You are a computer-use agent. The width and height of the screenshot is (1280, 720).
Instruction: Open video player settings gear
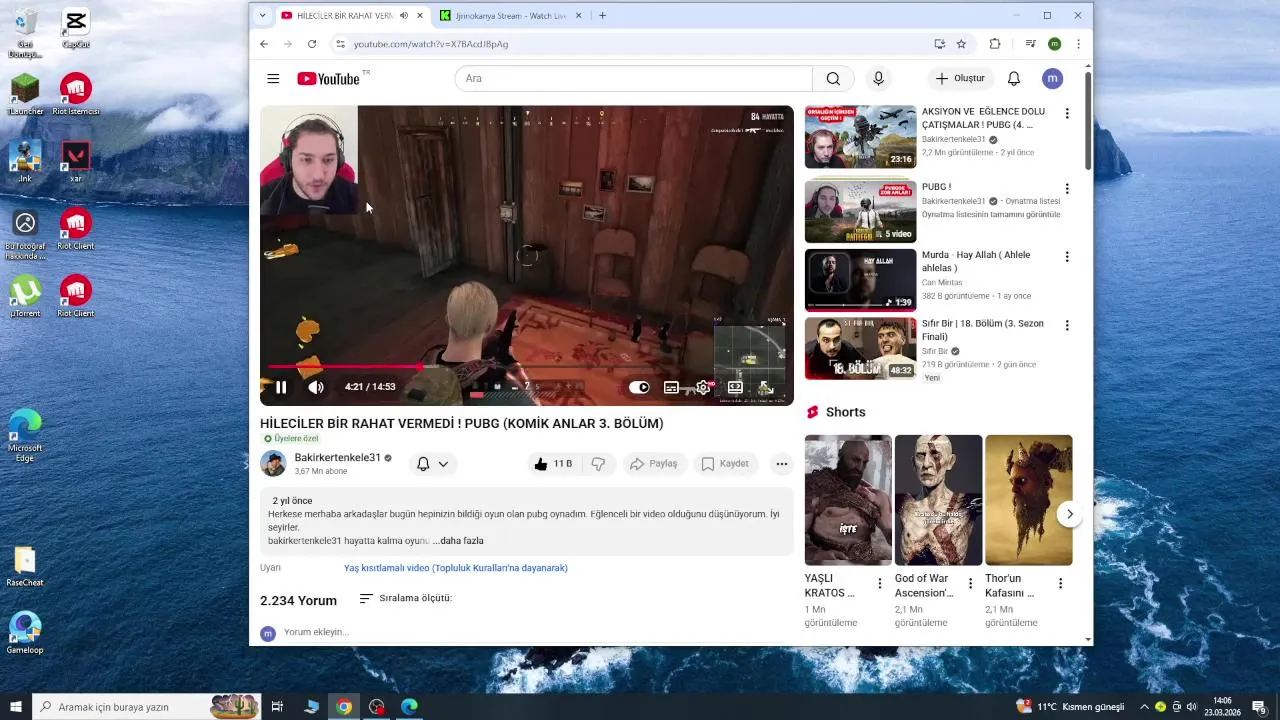[x=703, y=387]
